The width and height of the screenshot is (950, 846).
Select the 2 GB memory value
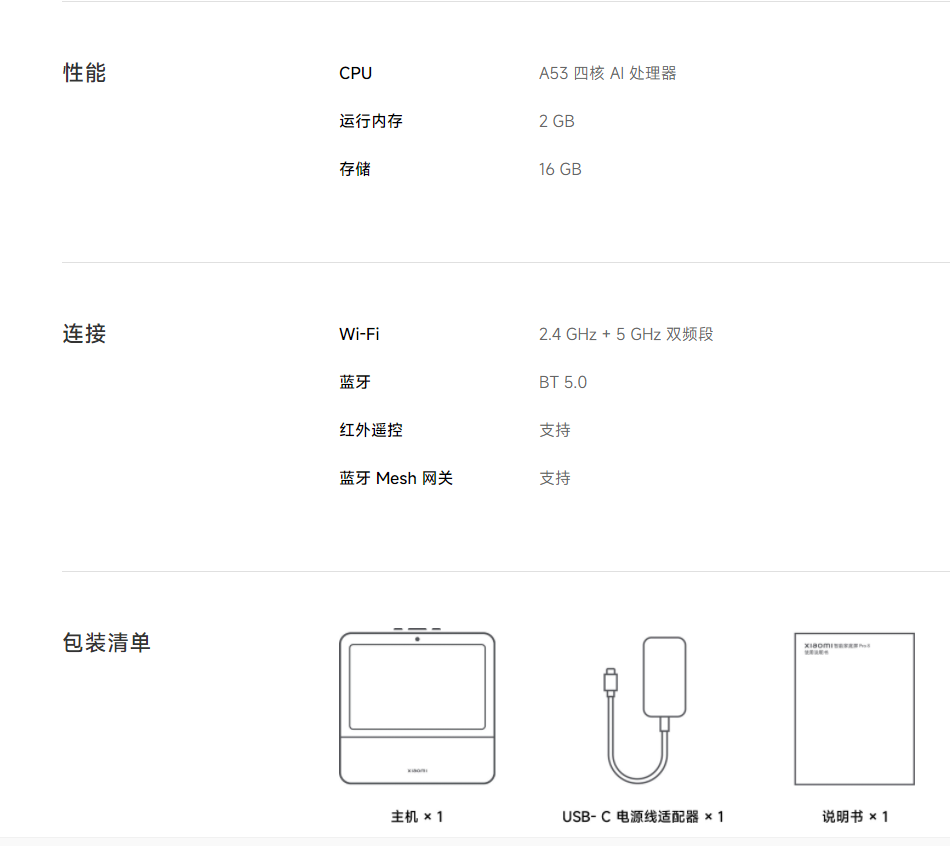click(556, 121)
